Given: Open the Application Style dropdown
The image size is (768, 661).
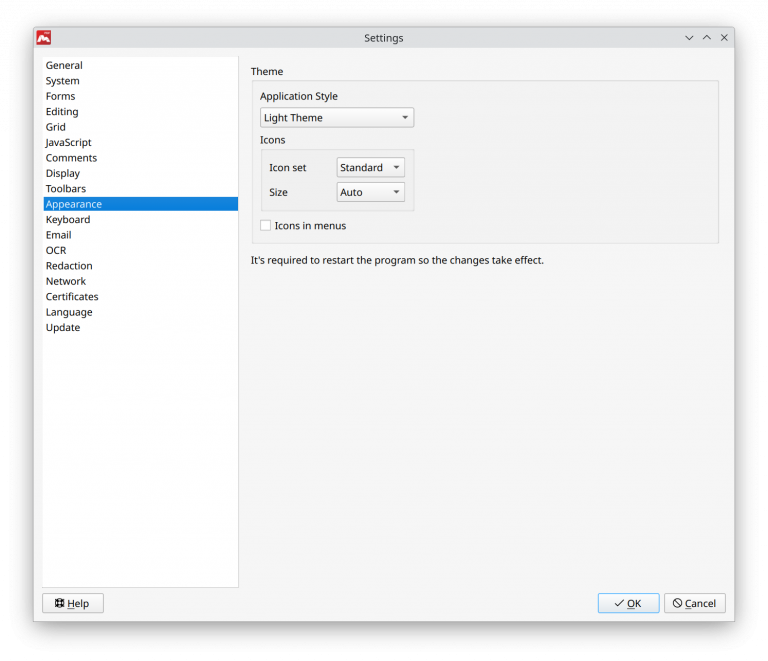Looking at the screenshot, I should (336, 118).
